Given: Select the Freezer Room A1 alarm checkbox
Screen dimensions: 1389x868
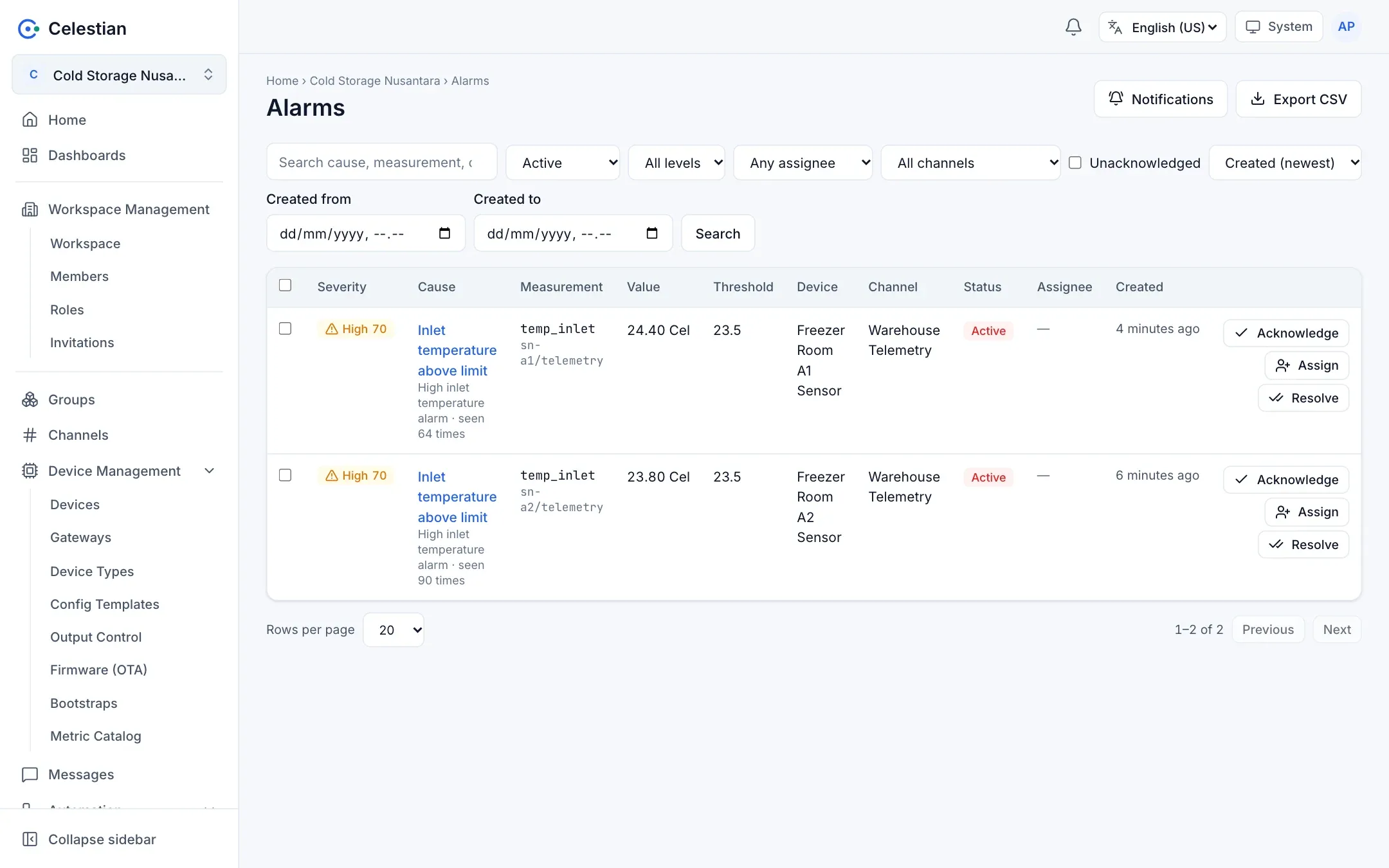Looking at the screenshot, I should pos(285,329).
